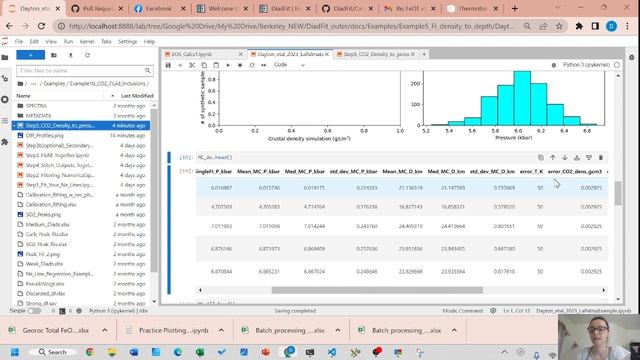Save notebook with the toolbar disk icon
The width and height of the screenshot is (640, 360).
168,65
